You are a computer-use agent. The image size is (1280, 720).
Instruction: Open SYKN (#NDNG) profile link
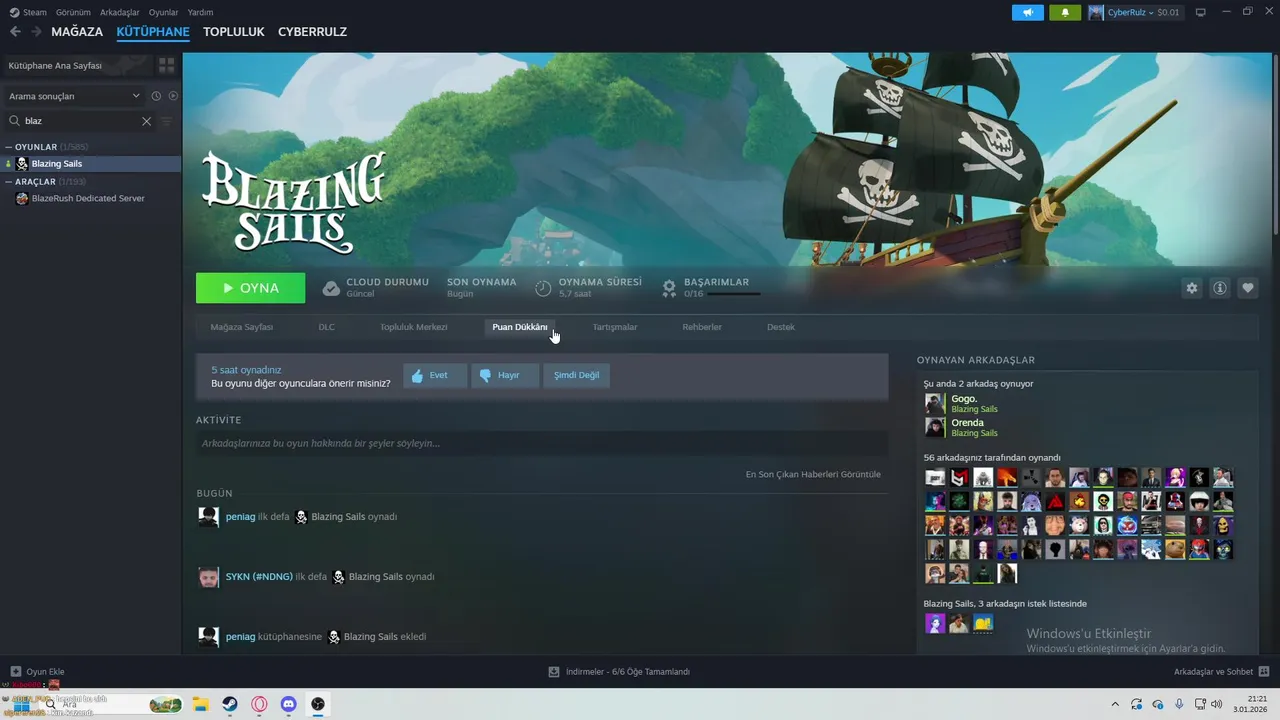(259, 577)
